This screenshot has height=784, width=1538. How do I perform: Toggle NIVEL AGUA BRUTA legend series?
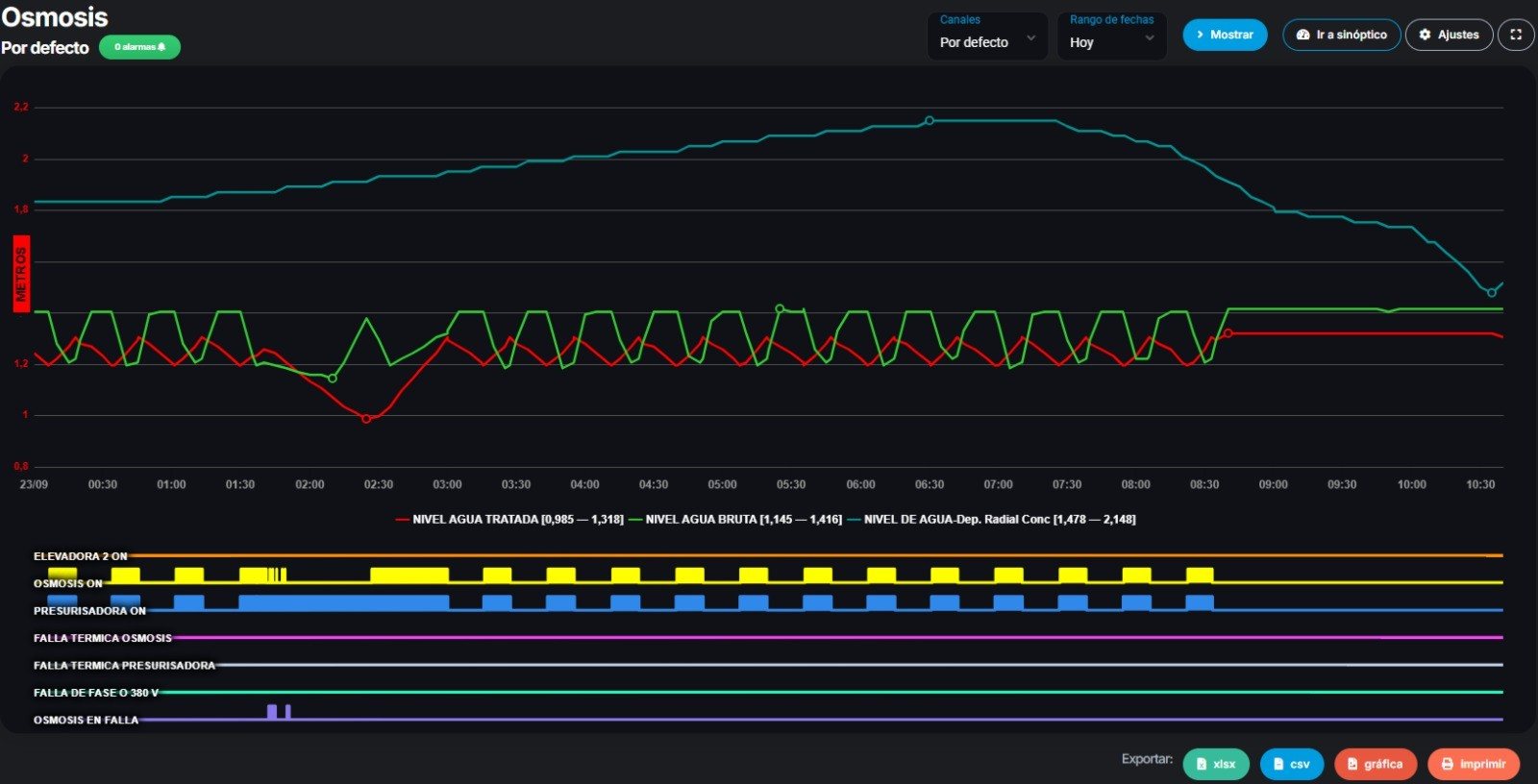735,519
